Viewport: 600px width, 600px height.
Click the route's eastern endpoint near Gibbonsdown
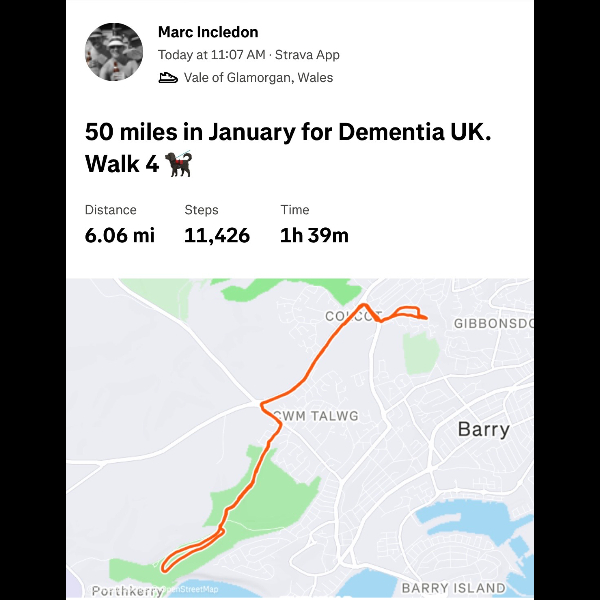coord(426,318)
